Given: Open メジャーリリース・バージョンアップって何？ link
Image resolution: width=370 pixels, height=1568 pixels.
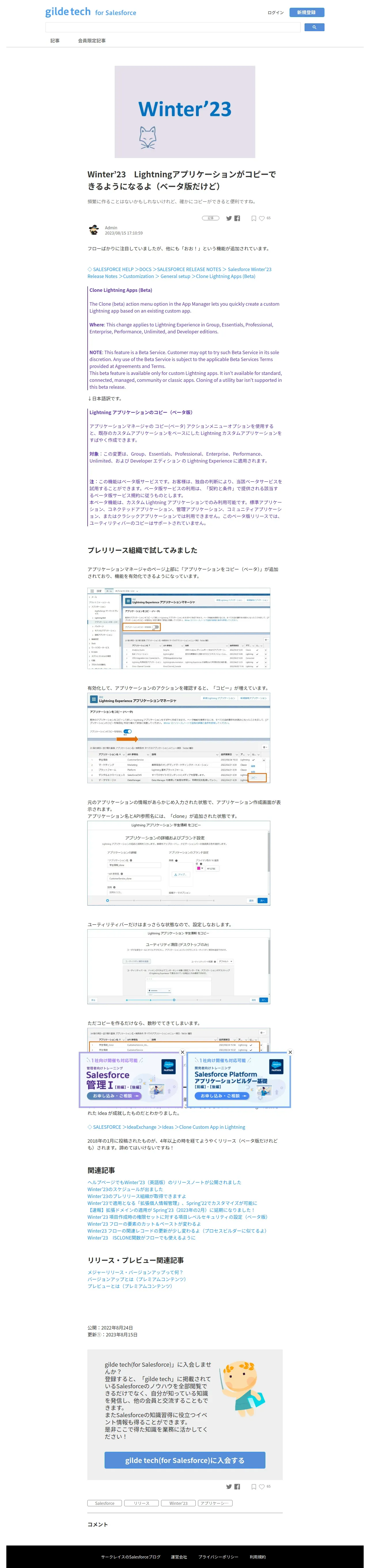Looking at the screenshot, I should [135, 1272].
